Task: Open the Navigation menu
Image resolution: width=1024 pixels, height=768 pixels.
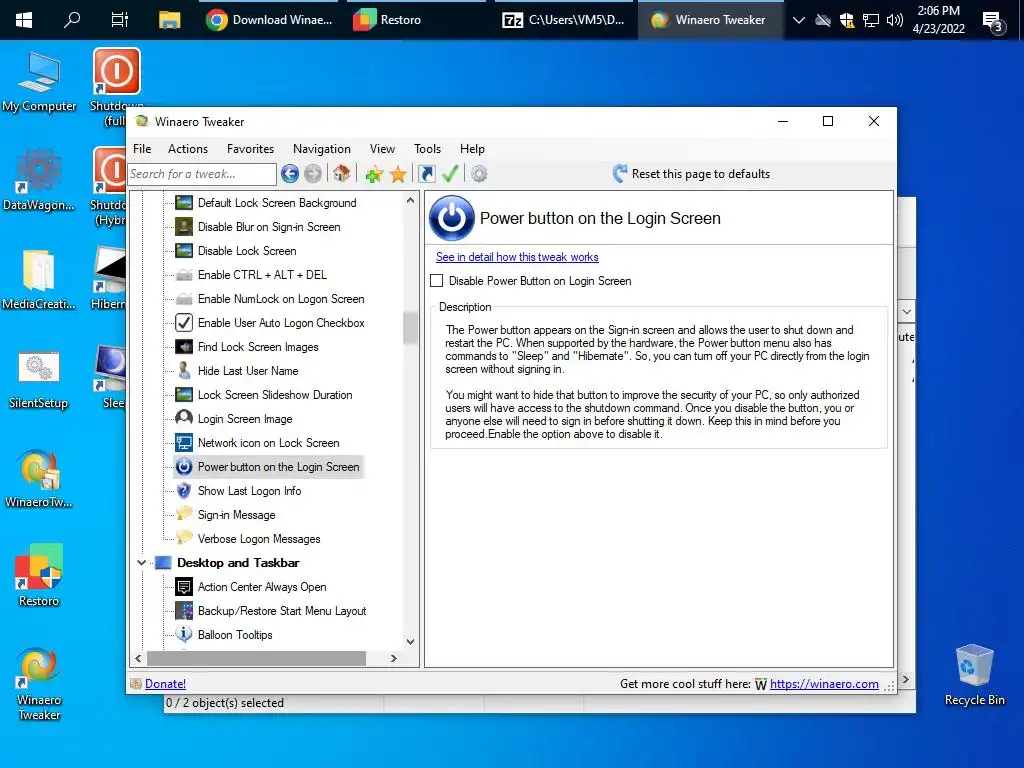Action: click(x=321, y=149)
